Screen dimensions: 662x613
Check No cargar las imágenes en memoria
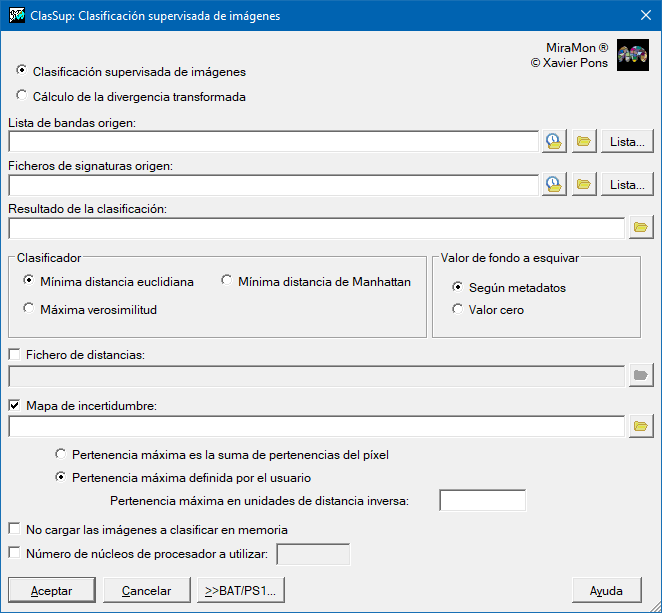(x=15, y=529)
